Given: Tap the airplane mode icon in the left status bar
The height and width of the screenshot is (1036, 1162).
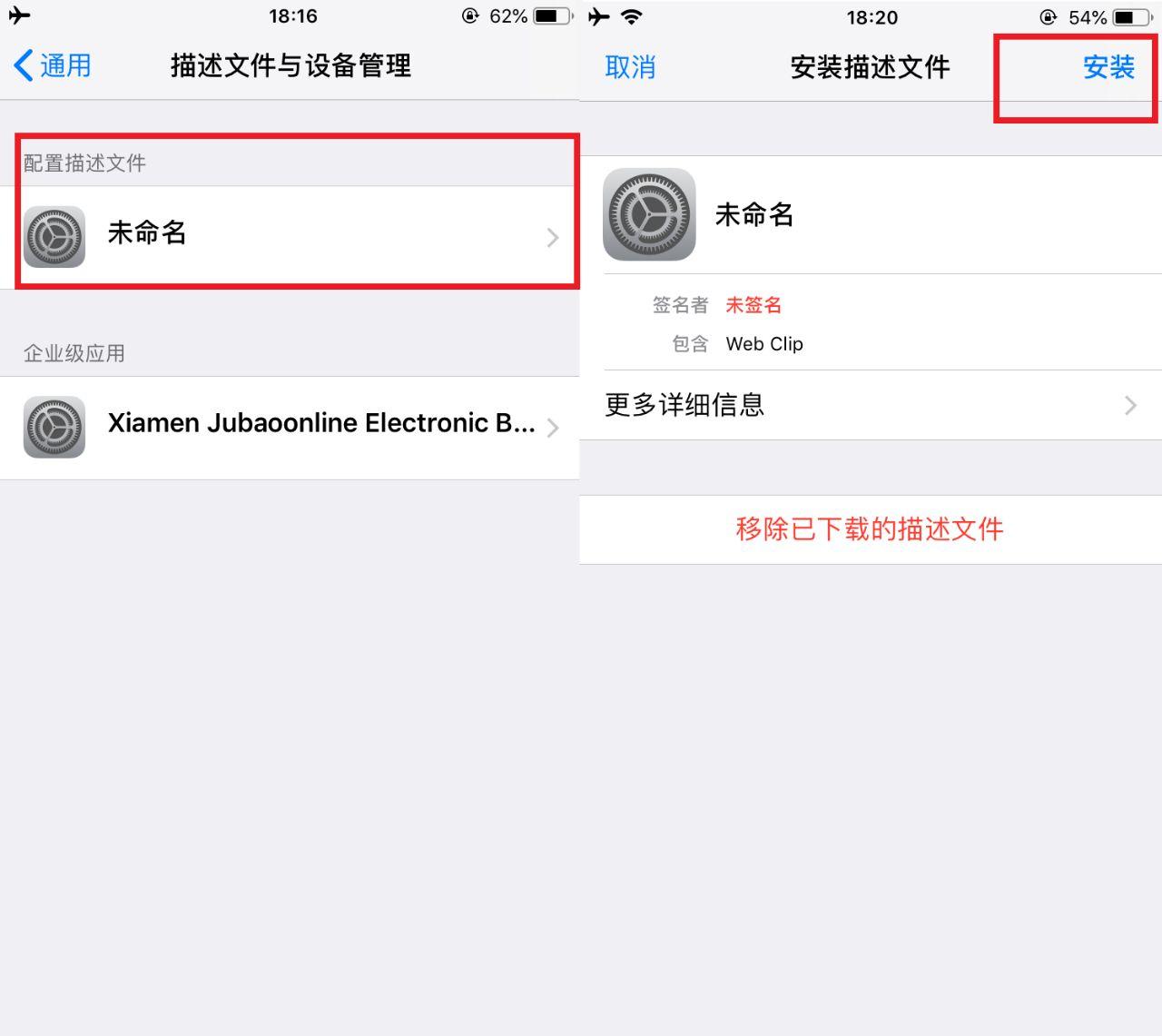Looking at the screenshot, I should (x=19, y=15).
